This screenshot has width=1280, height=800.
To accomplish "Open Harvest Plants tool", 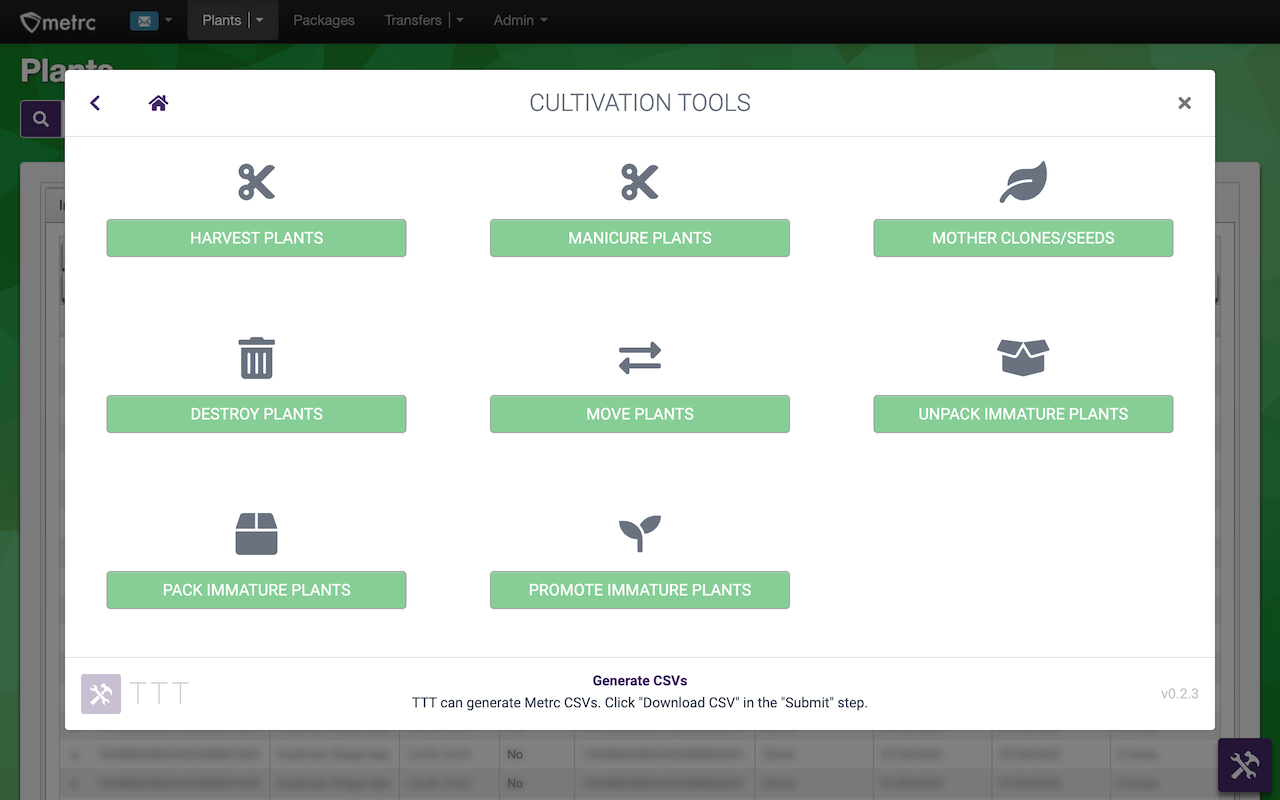I will point(256,238).
